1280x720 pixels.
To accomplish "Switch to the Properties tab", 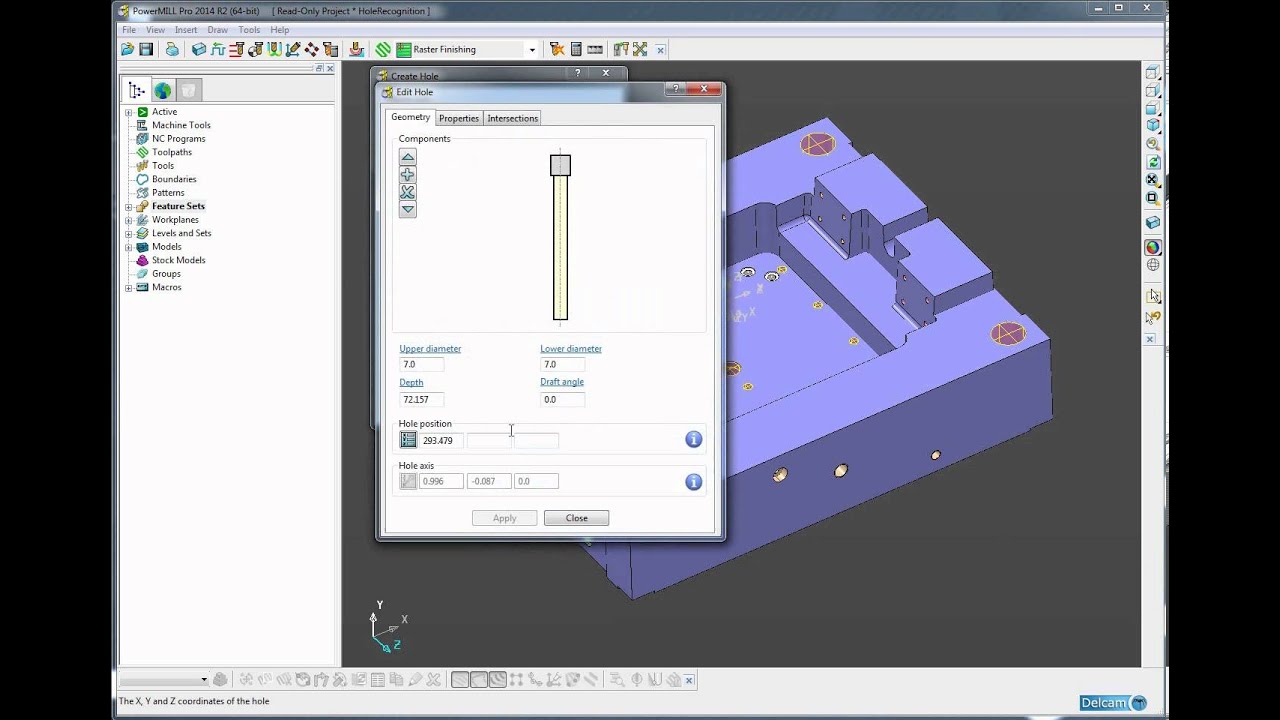I will pyautogui.click(x=459, y=118).
